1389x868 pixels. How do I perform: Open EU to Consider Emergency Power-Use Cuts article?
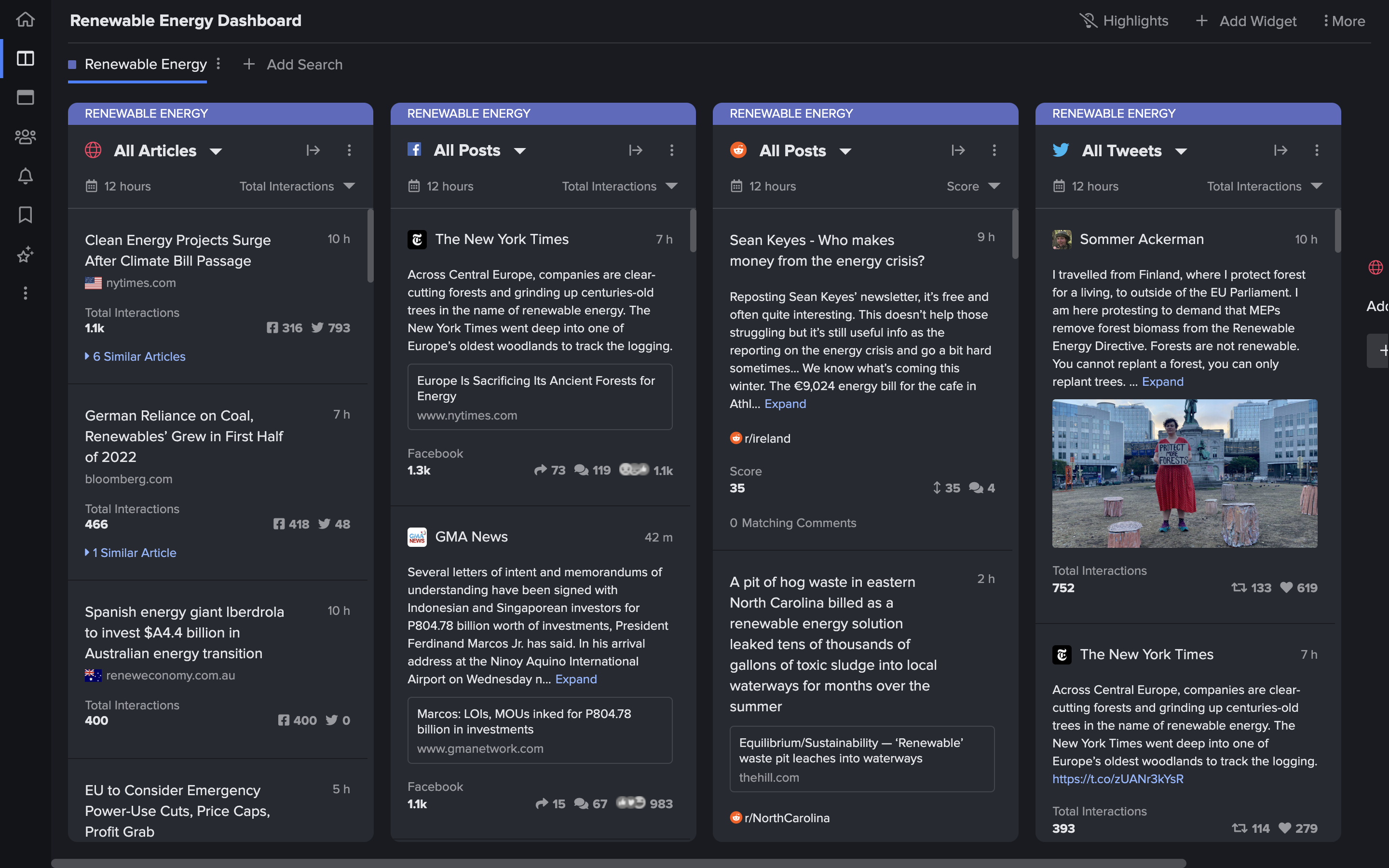pyautogui.click(x=177, y=811)
